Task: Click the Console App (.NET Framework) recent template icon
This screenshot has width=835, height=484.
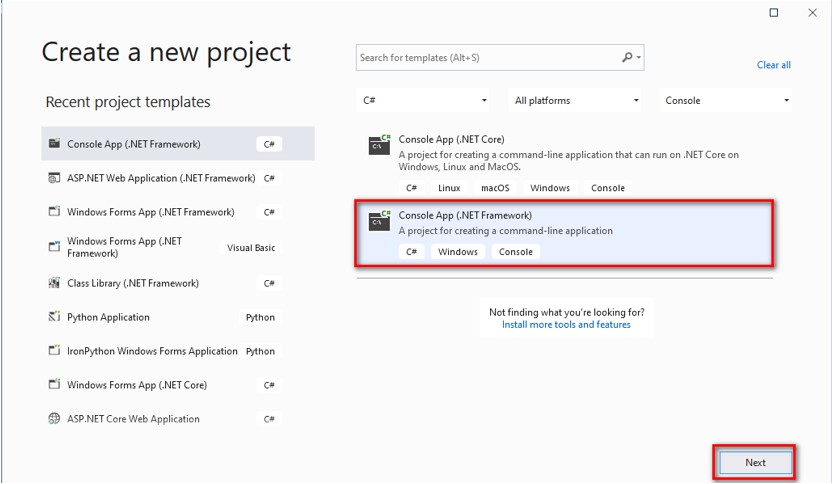Action: (54, 143)
